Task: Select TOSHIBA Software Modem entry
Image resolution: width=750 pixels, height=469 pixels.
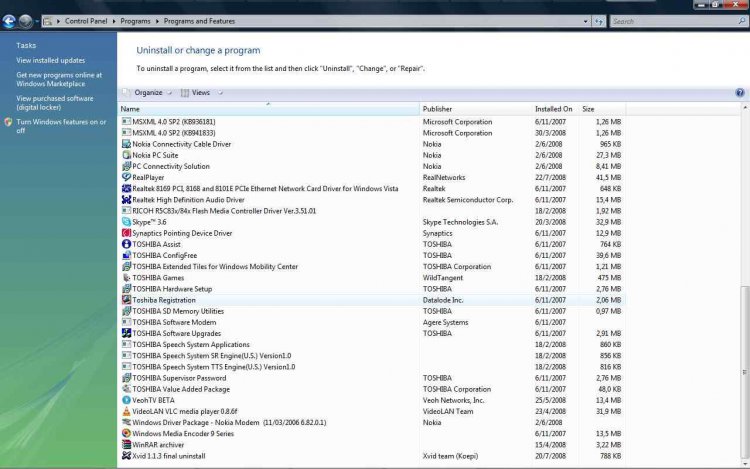Action: [x=372, y=322]
